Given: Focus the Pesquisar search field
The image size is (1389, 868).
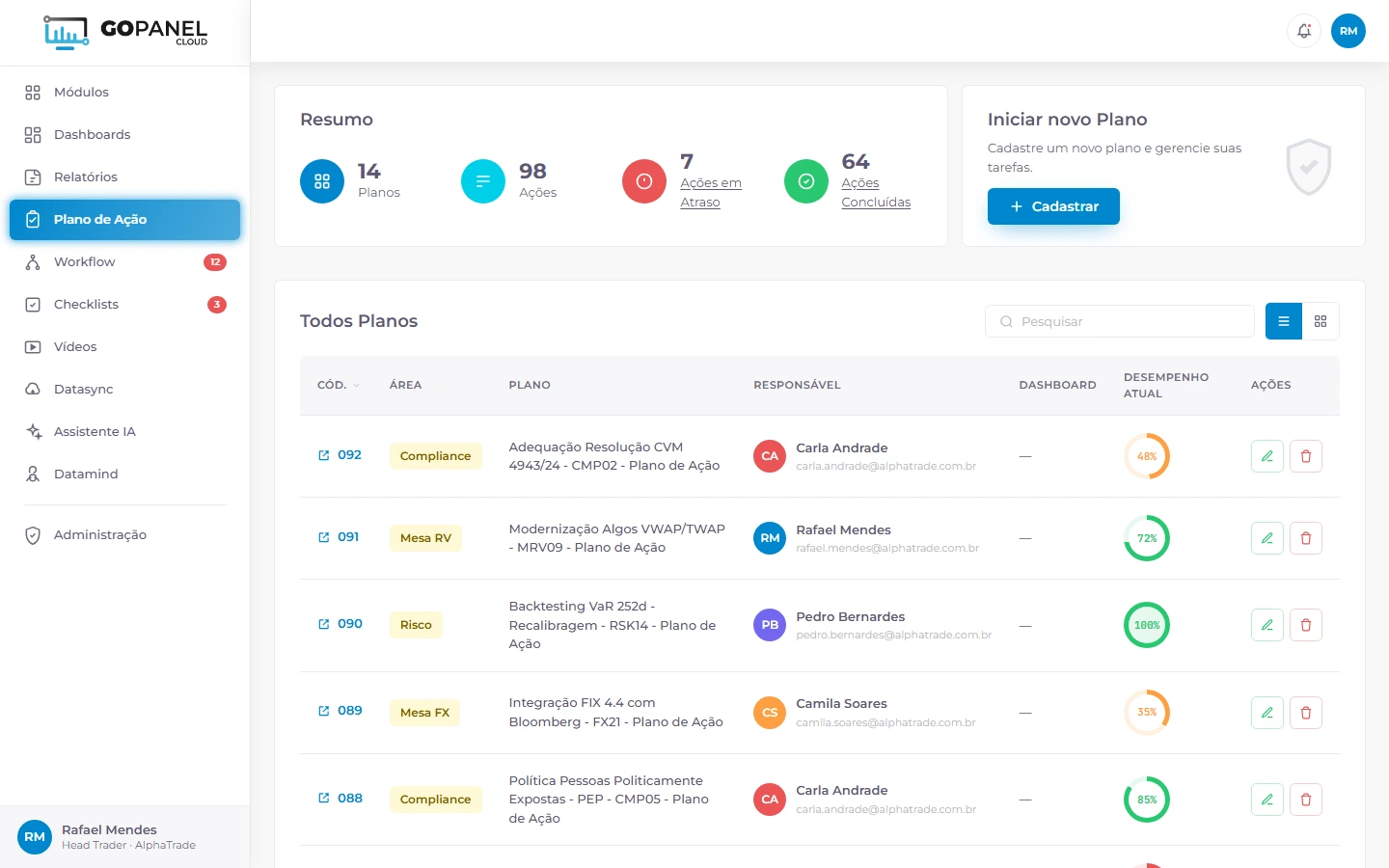Looking at the screenshot, I should coord(1120,321).
